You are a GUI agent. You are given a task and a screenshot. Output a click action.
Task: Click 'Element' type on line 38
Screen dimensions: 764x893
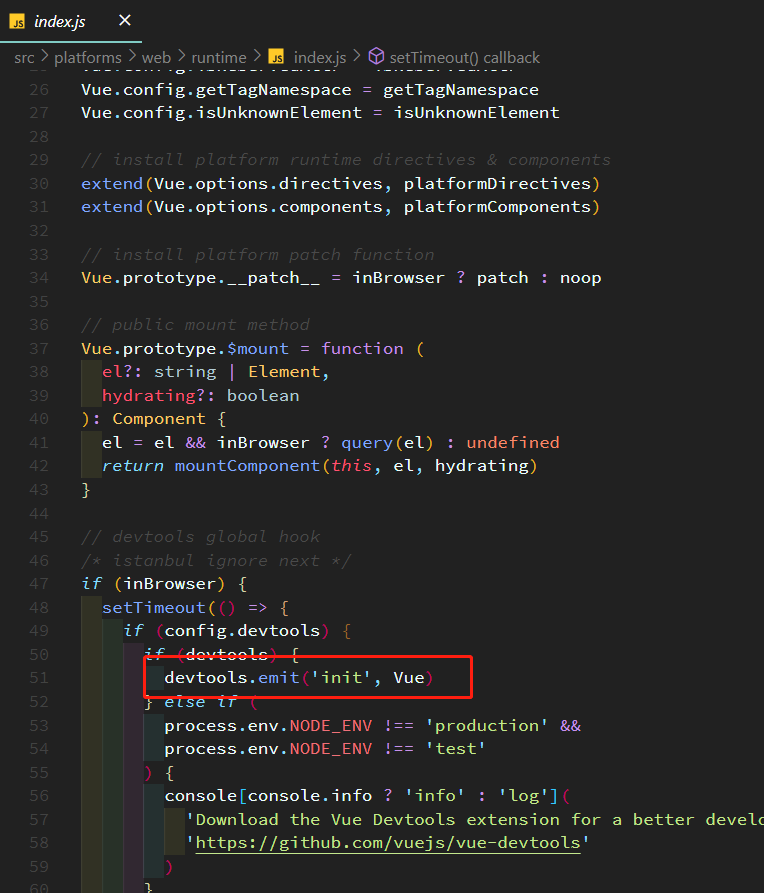pyautogui.click(x=284, y=372)
